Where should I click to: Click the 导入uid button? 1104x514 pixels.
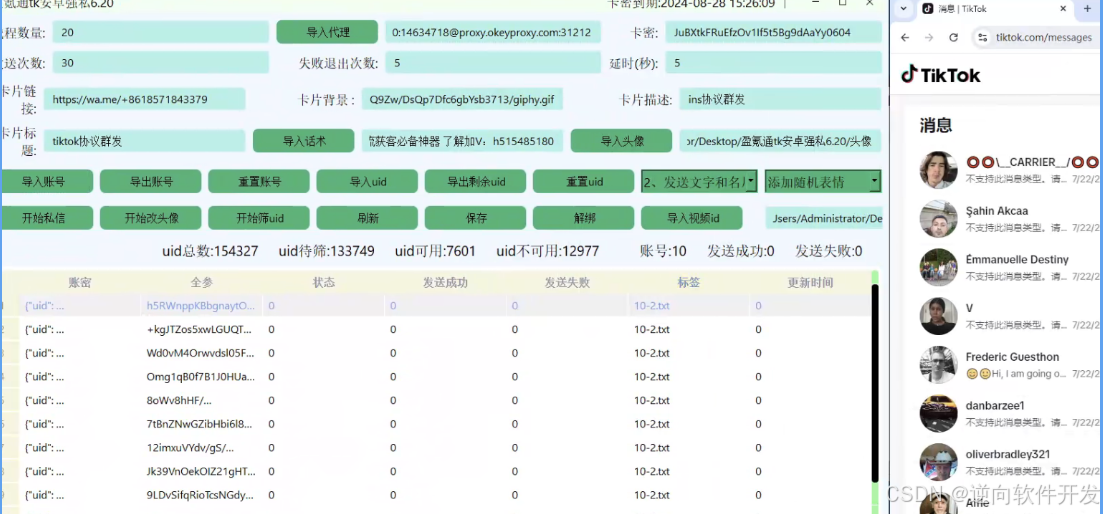click(x=367, y=182)
